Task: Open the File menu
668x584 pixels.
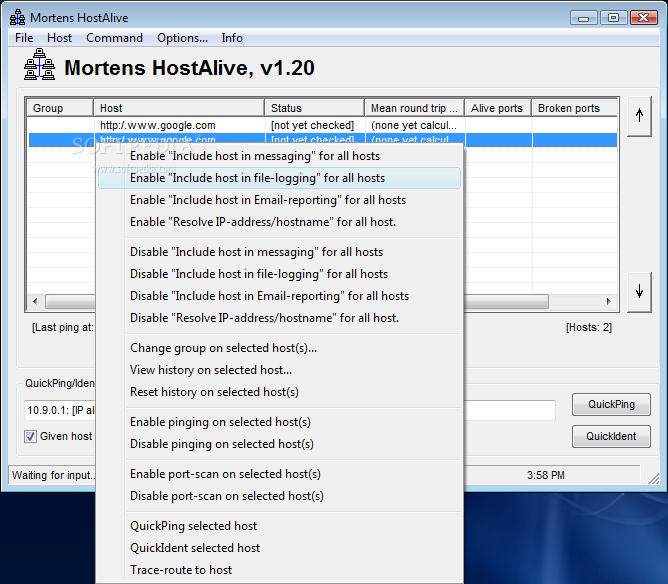Action: (24, 38)
